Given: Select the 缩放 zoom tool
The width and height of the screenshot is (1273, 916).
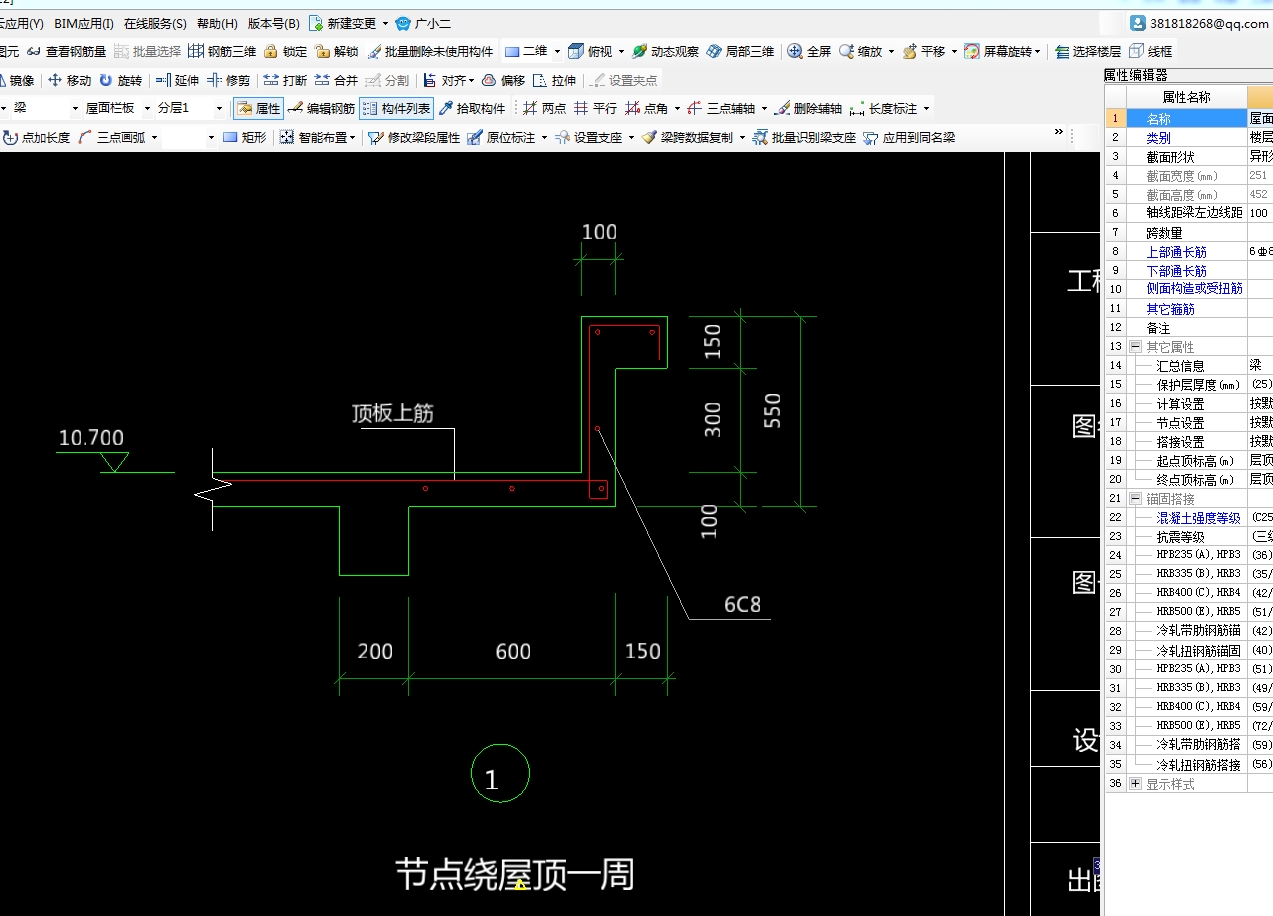Looking at the screenshot, I should click(x=860, y=51).
